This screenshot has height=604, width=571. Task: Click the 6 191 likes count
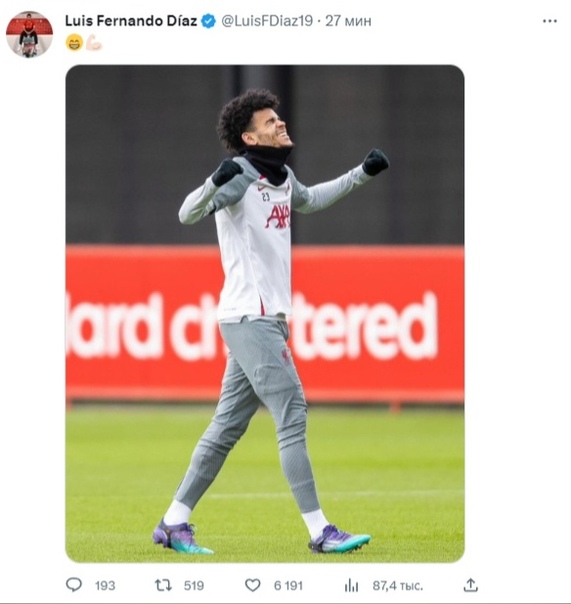tap(288, 586)
